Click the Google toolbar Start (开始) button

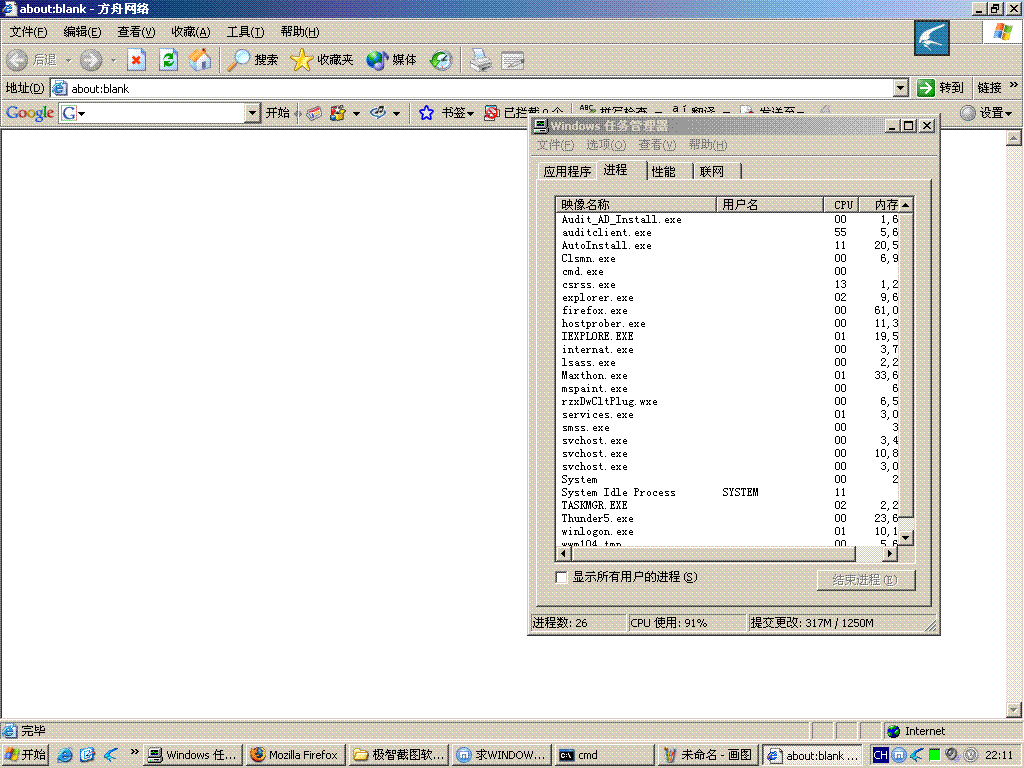pyautogui.click(x=277, y=113)
